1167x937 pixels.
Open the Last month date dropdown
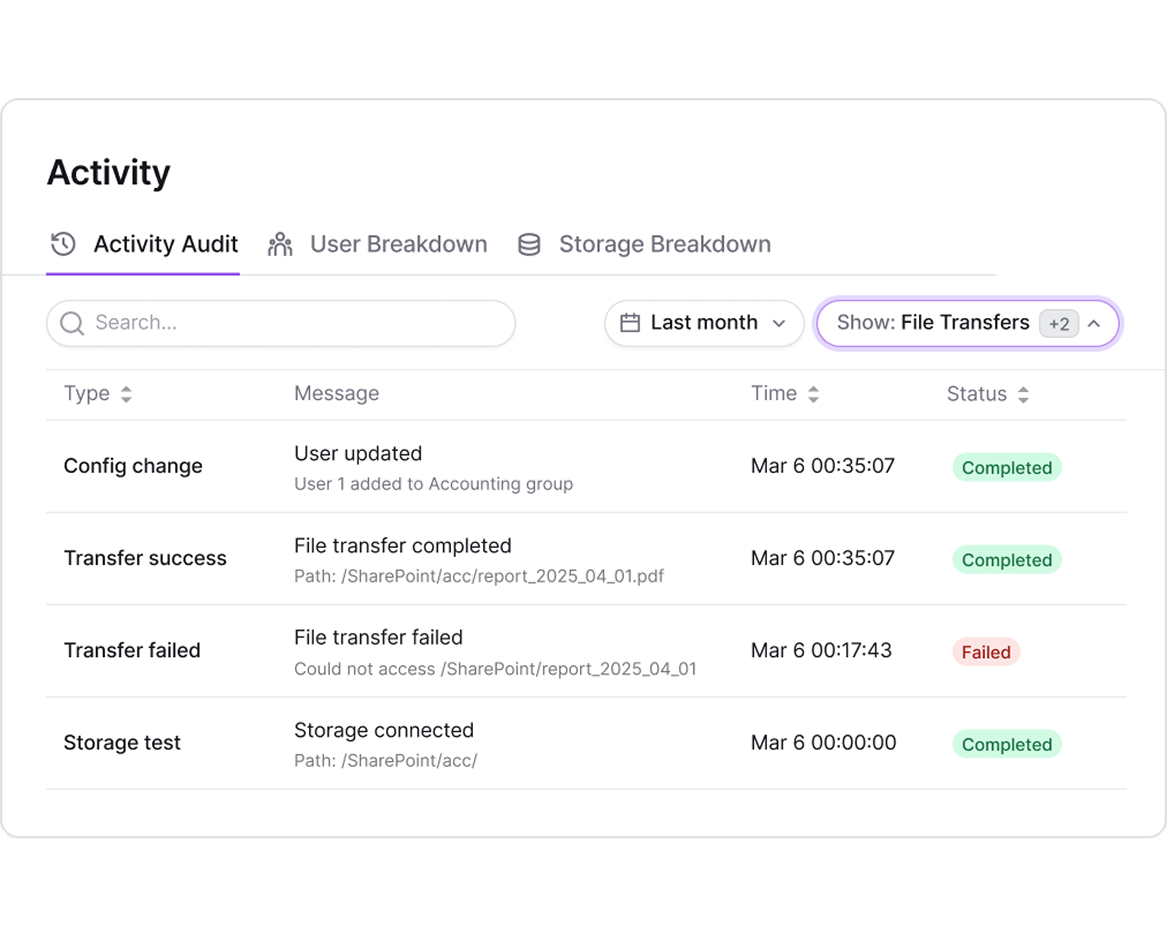pos(704,323)
